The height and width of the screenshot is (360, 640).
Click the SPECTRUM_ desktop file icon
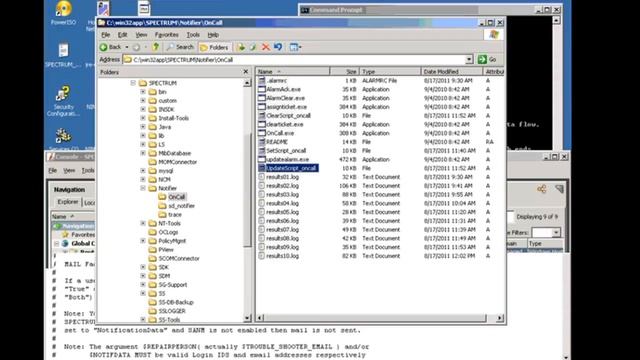coord(63,56)
